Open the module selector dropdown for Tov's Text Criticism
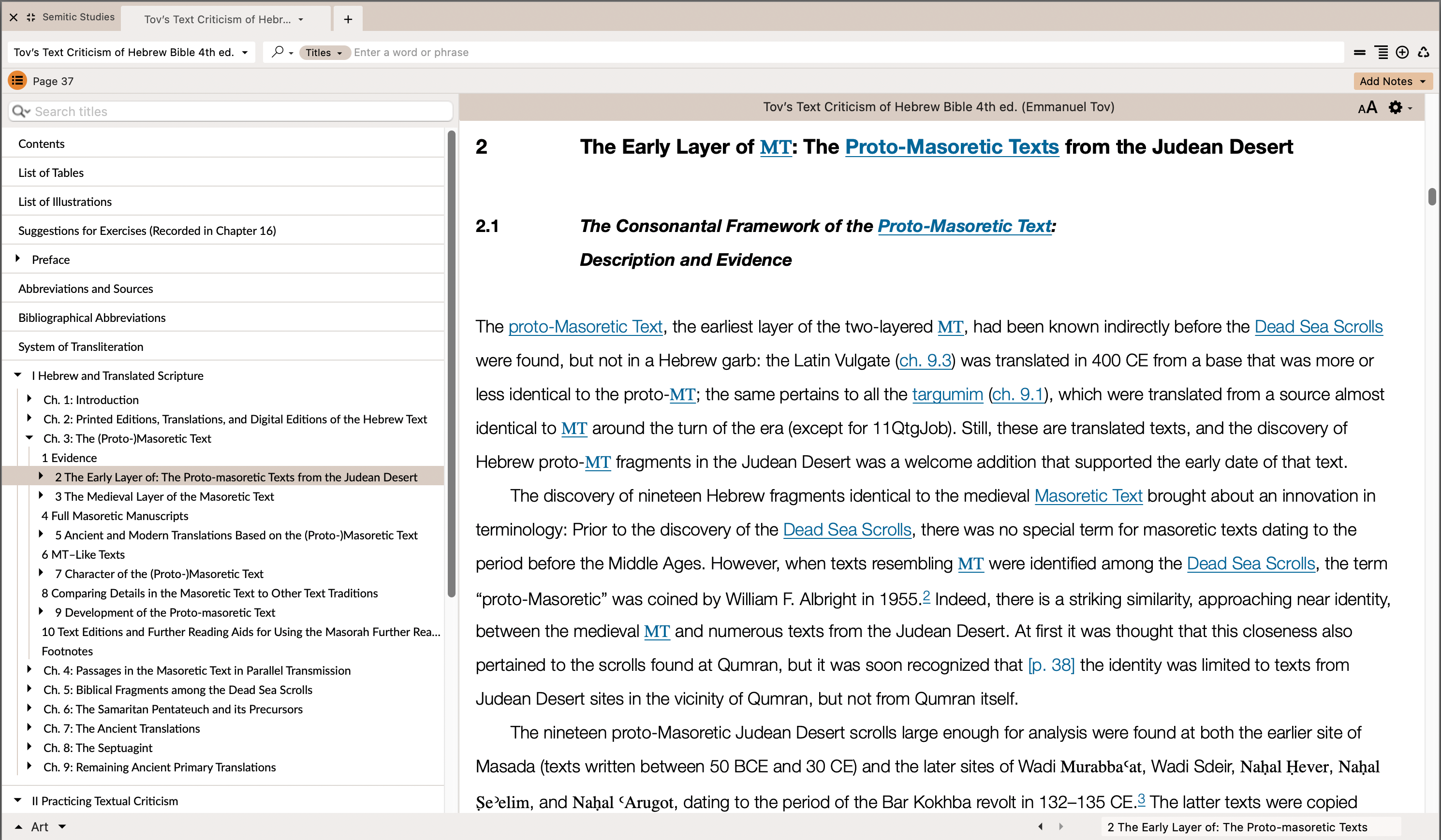Screen dimensions: 1441x840 click(x=245, y=53)
